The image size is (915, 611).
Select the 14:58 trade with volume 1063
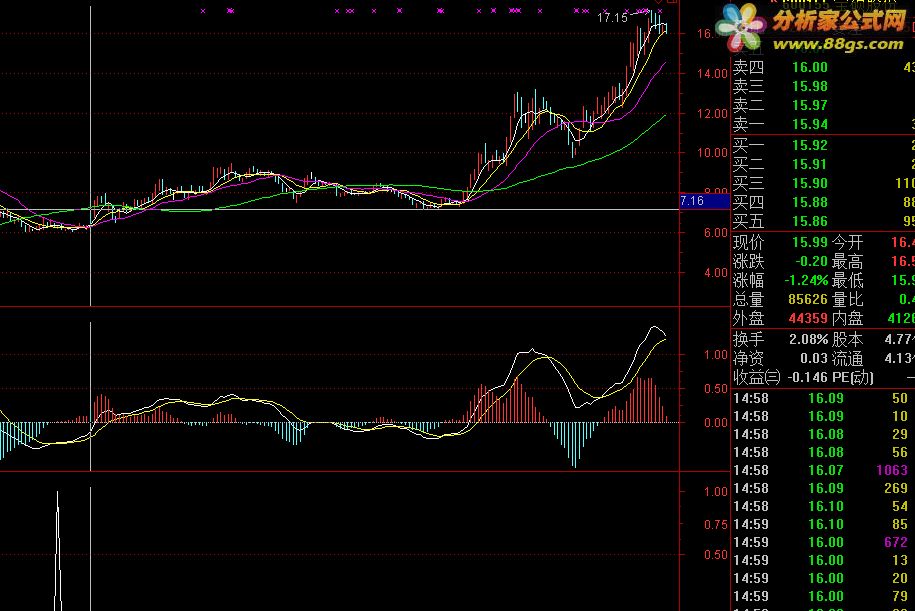click(820, 470)
